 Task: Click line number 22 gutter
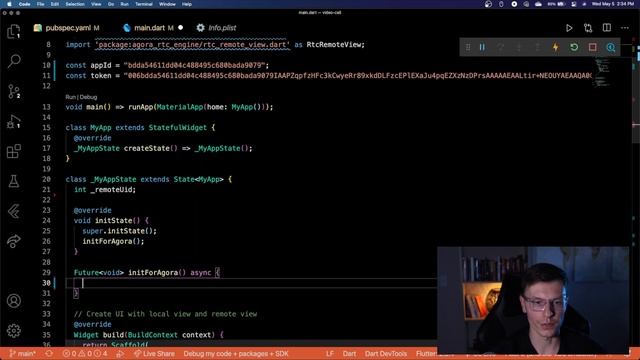(47, 200)
